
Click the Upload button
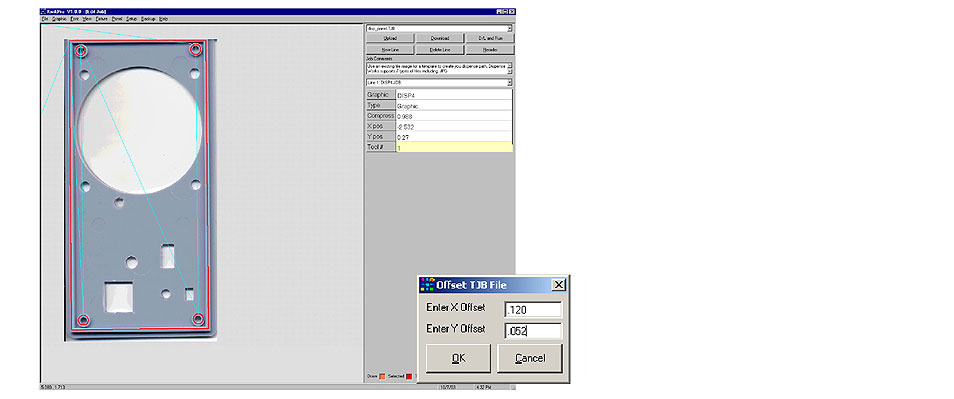coord(390,38)
